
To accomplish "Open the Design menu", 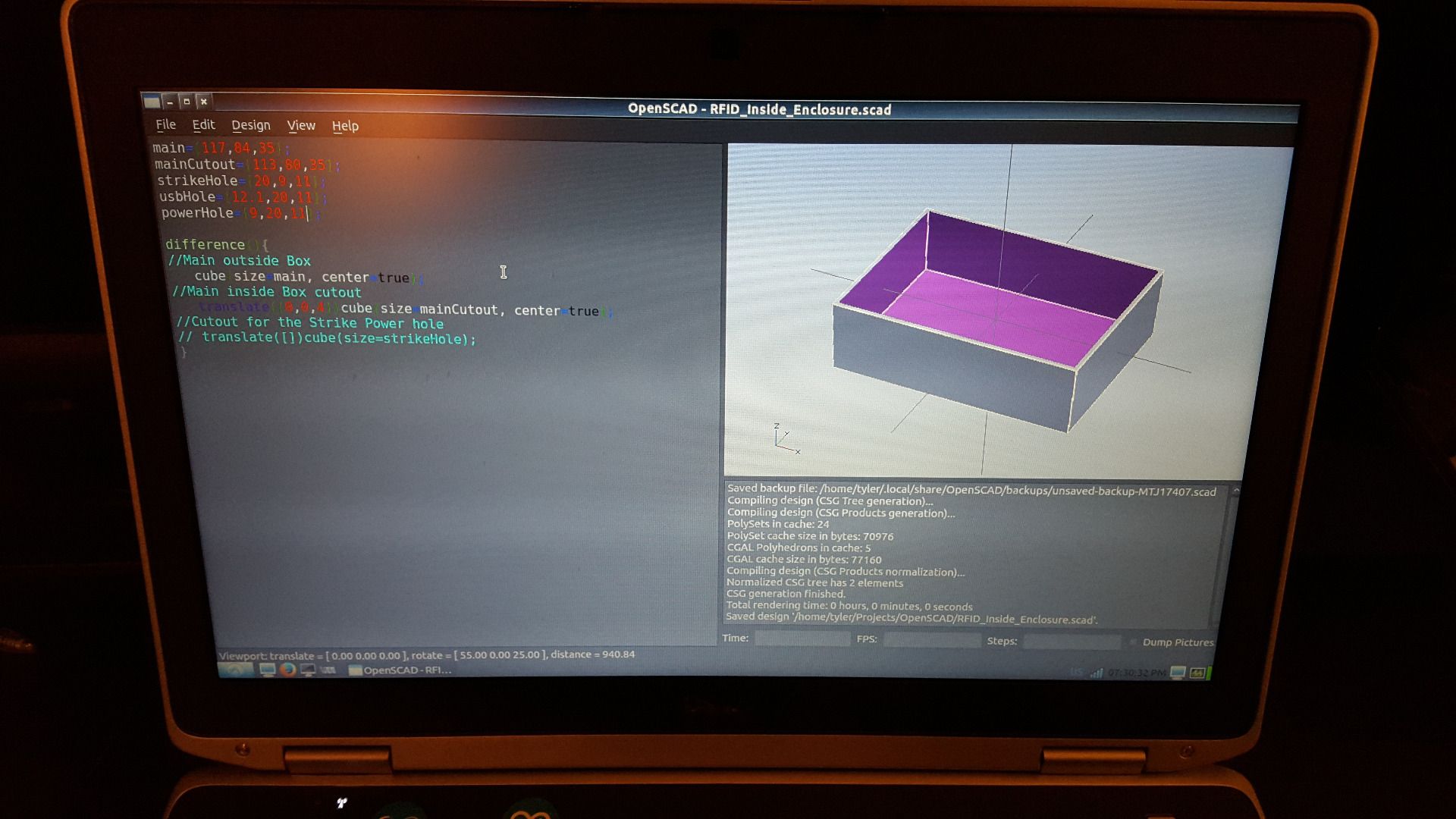I will point(250,125).
